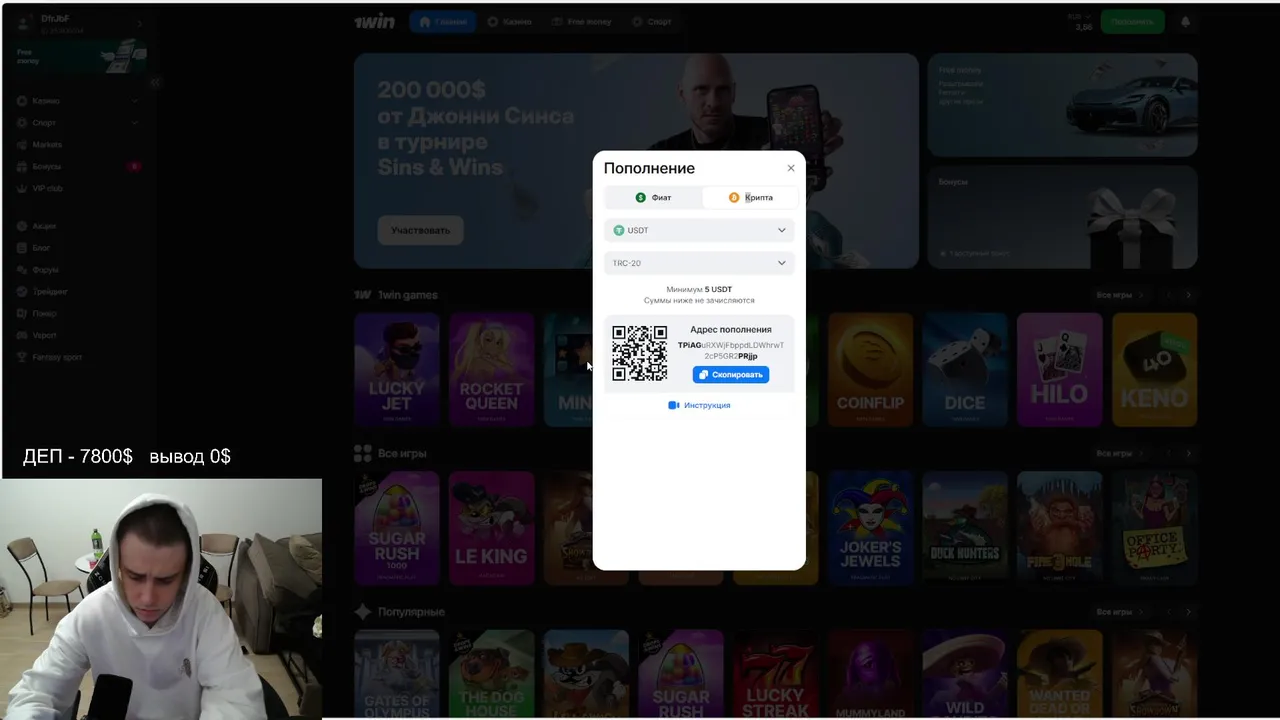
Task: Click the orange bitcoin Крипта icon
Action: (x=734, y=198)
